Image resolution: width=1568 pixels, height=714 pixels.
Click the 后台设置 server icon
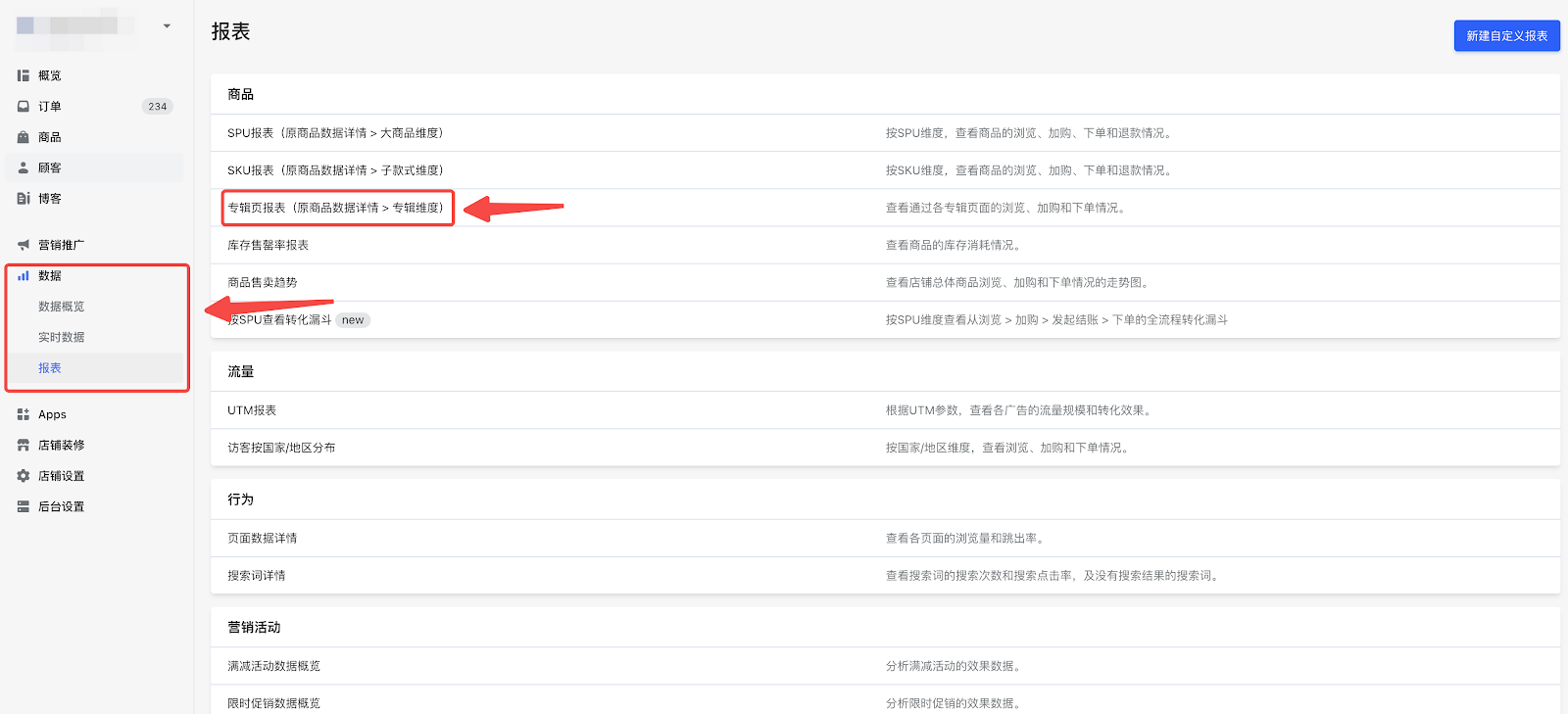23,506
